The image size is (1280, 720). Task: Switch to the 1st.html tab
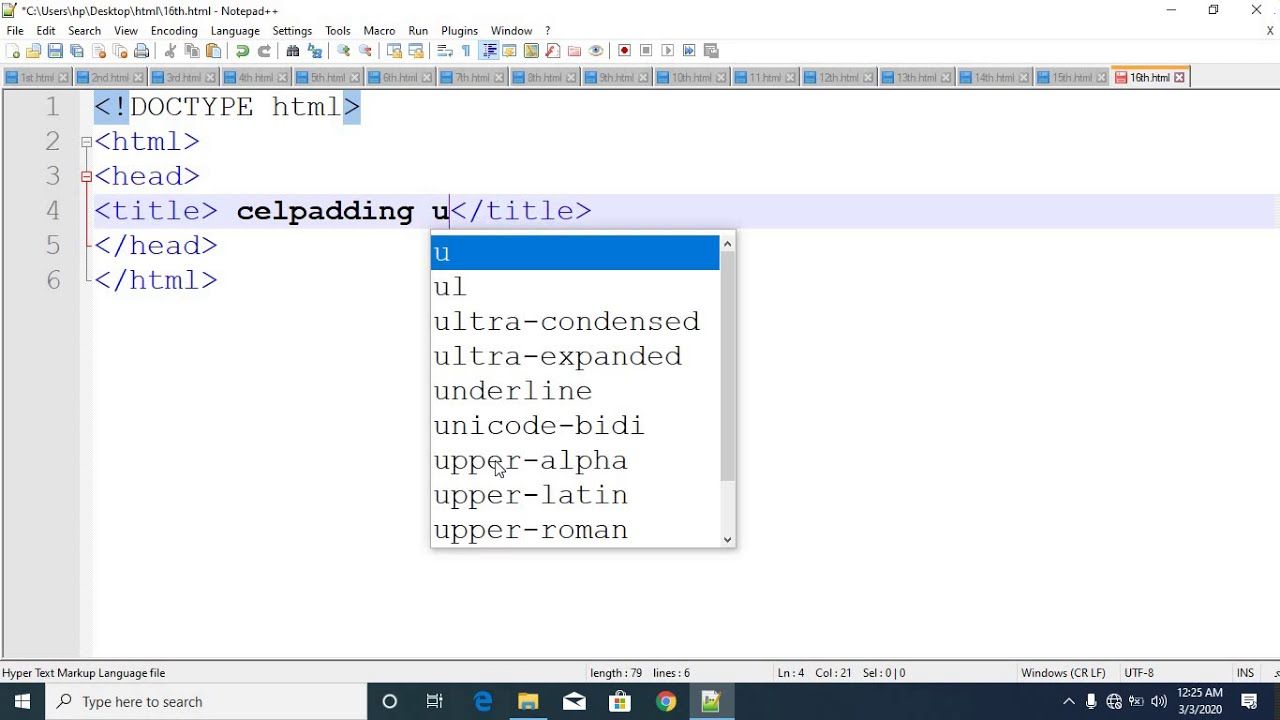[x=37, y=78]
